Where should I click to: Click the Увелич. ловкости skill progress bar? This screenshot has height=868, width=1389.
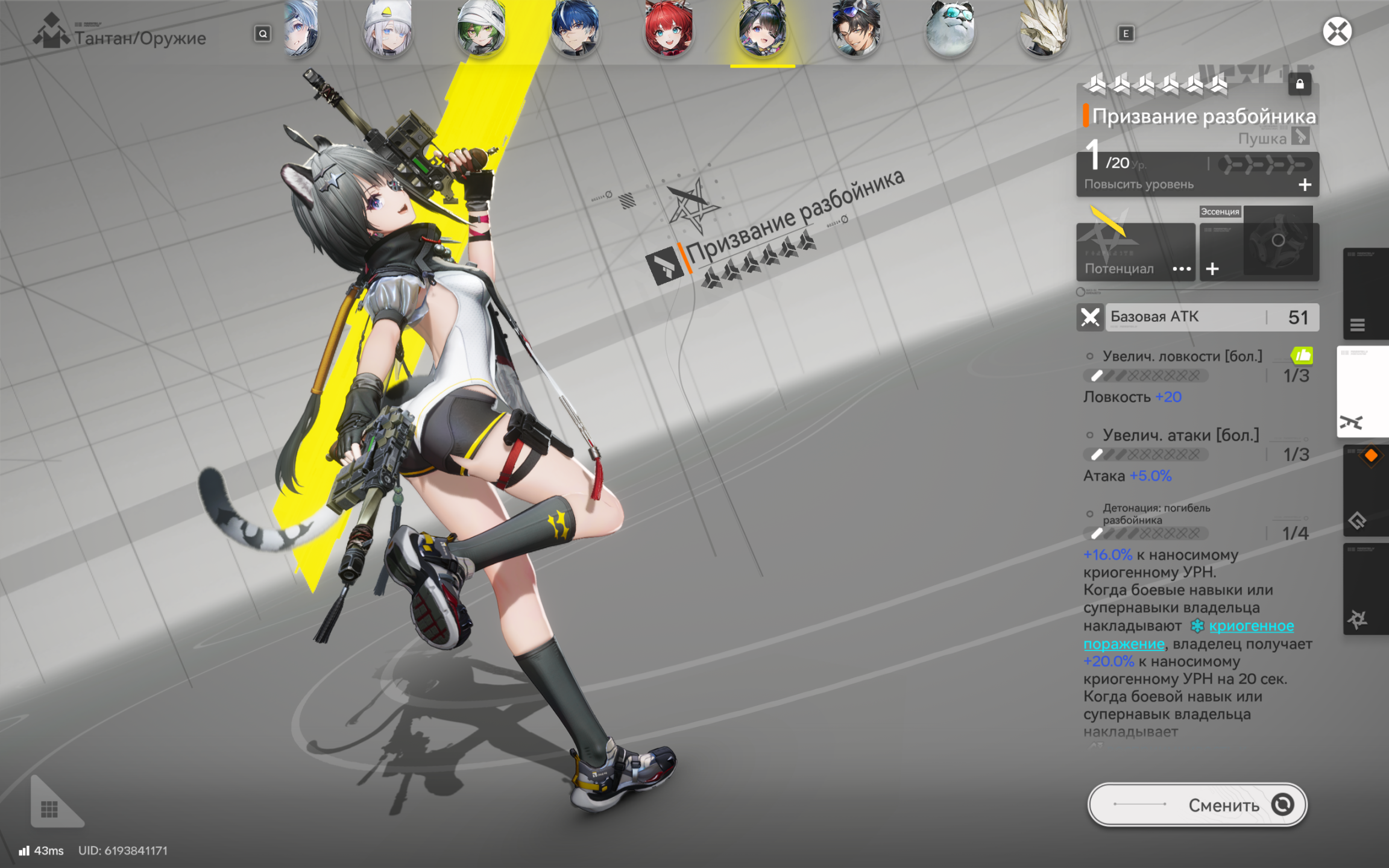[x=1145, y=376]
